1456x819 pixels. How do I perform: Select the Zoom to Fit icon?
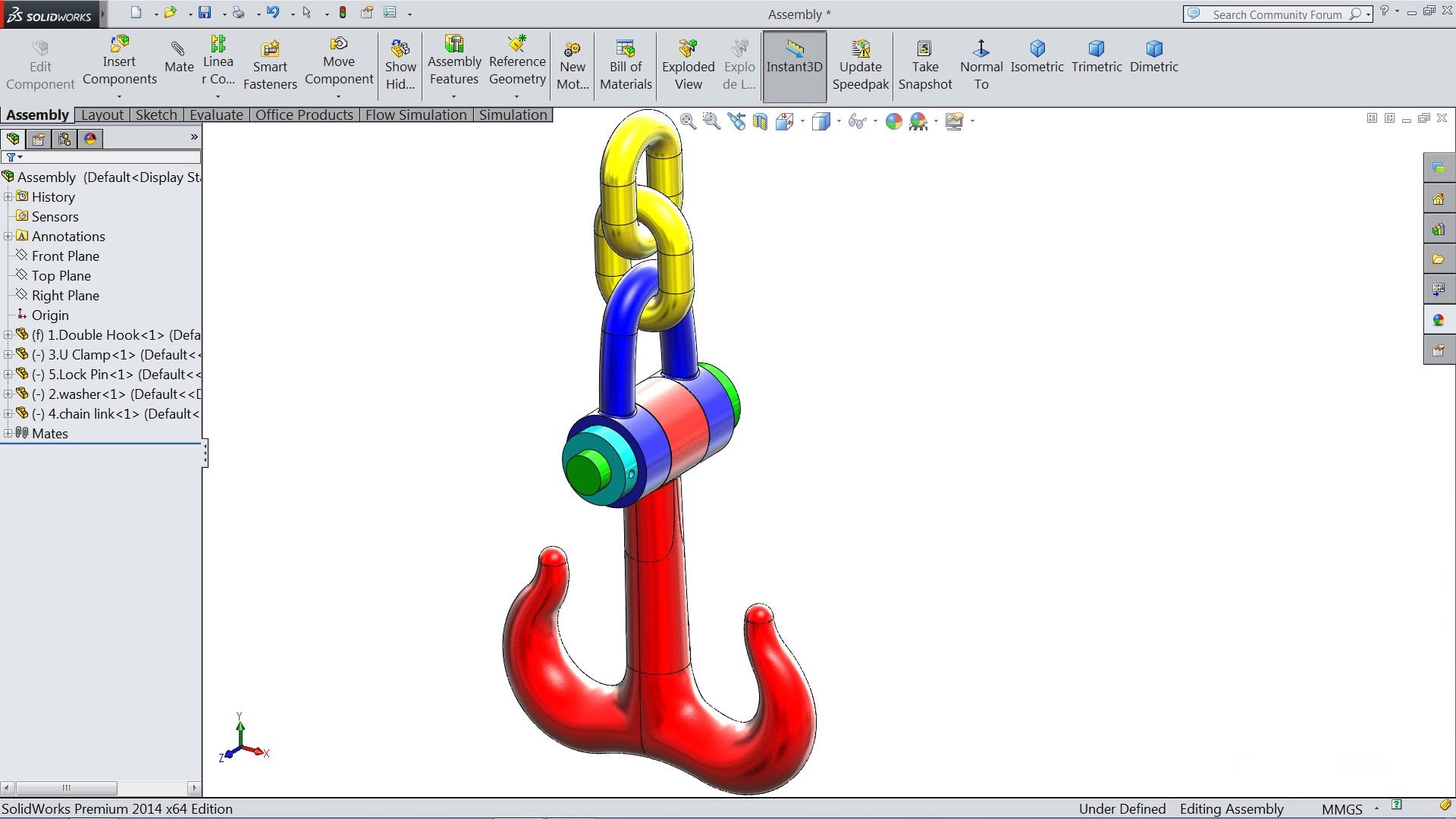pos(687,121)
